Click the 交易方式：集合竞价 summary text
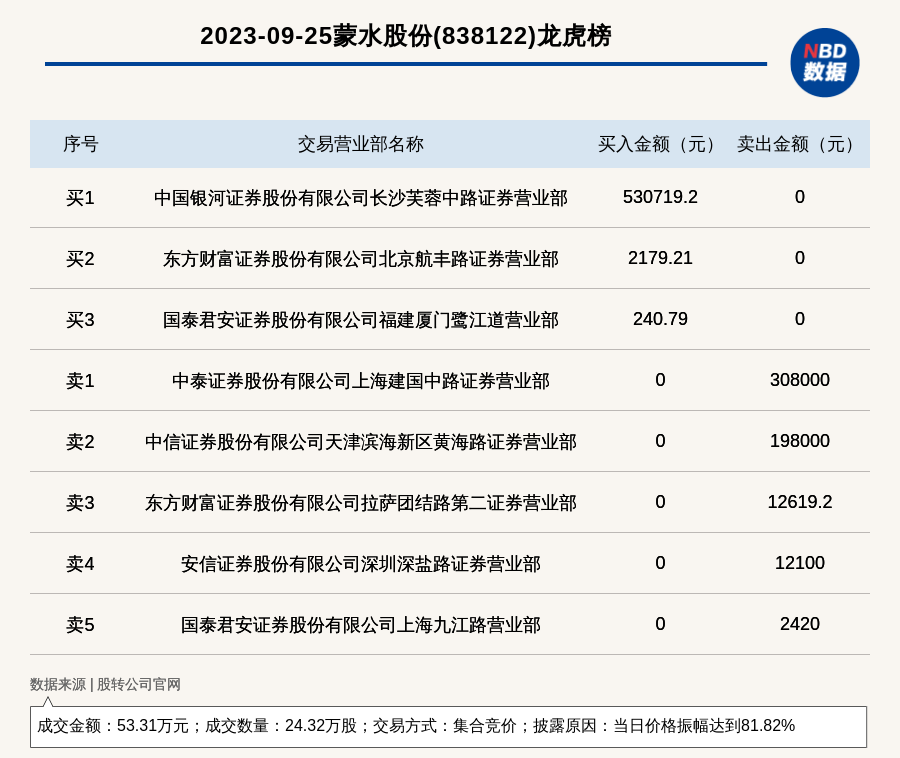 point(445,726)
